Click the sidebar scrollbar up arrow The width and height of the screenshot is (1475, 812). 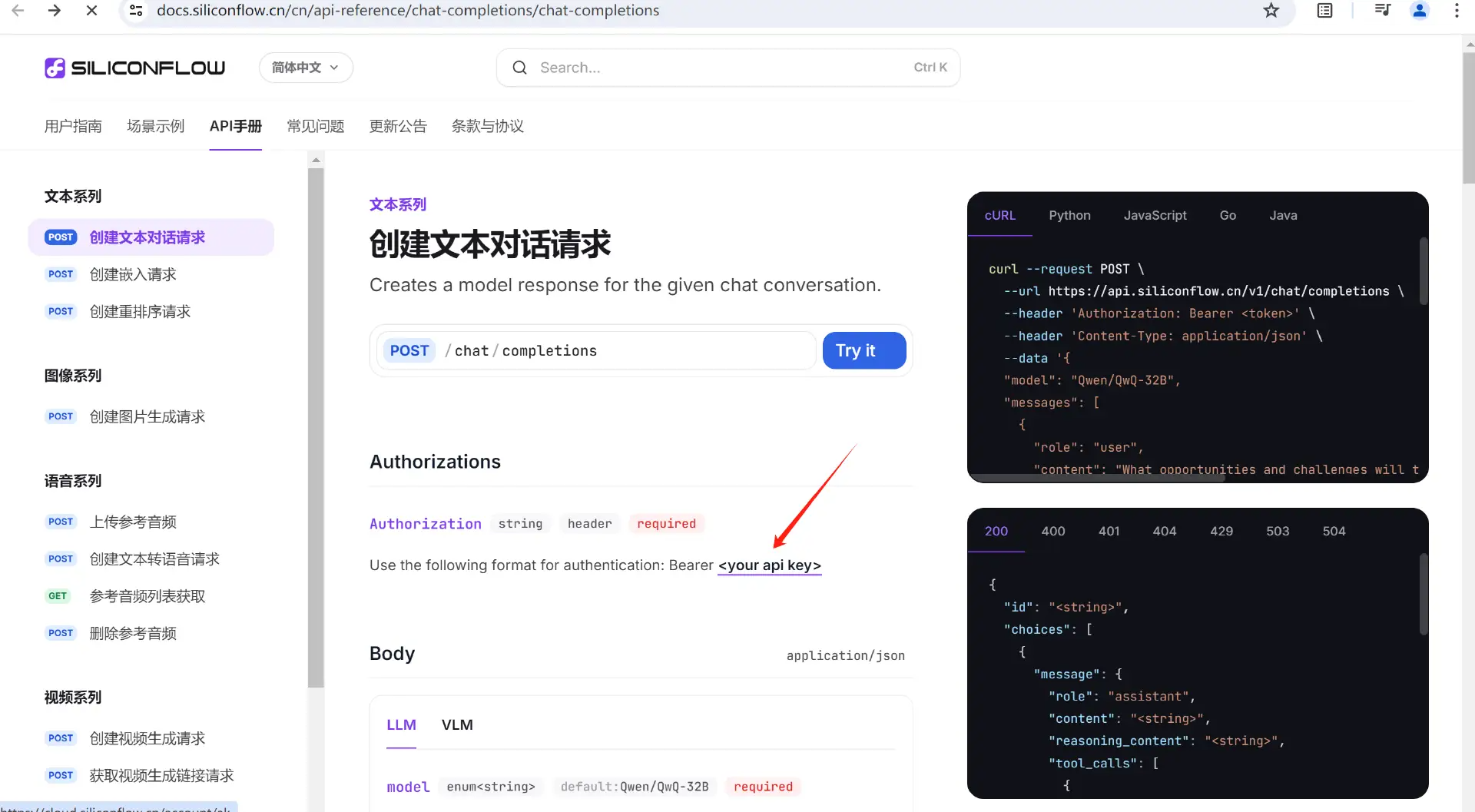click(316, 161)
